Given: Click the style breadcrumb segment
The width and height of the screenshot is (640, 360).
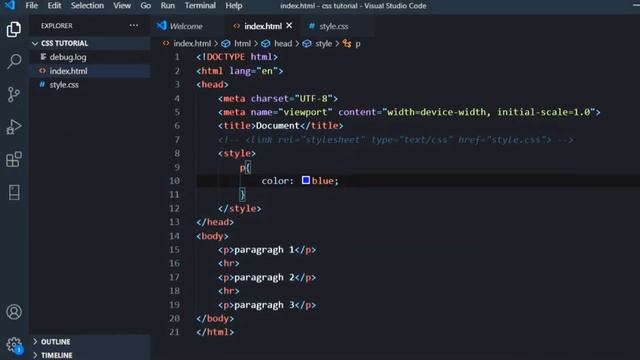Looking at the screenshot, I should click(x=323, y=43).
